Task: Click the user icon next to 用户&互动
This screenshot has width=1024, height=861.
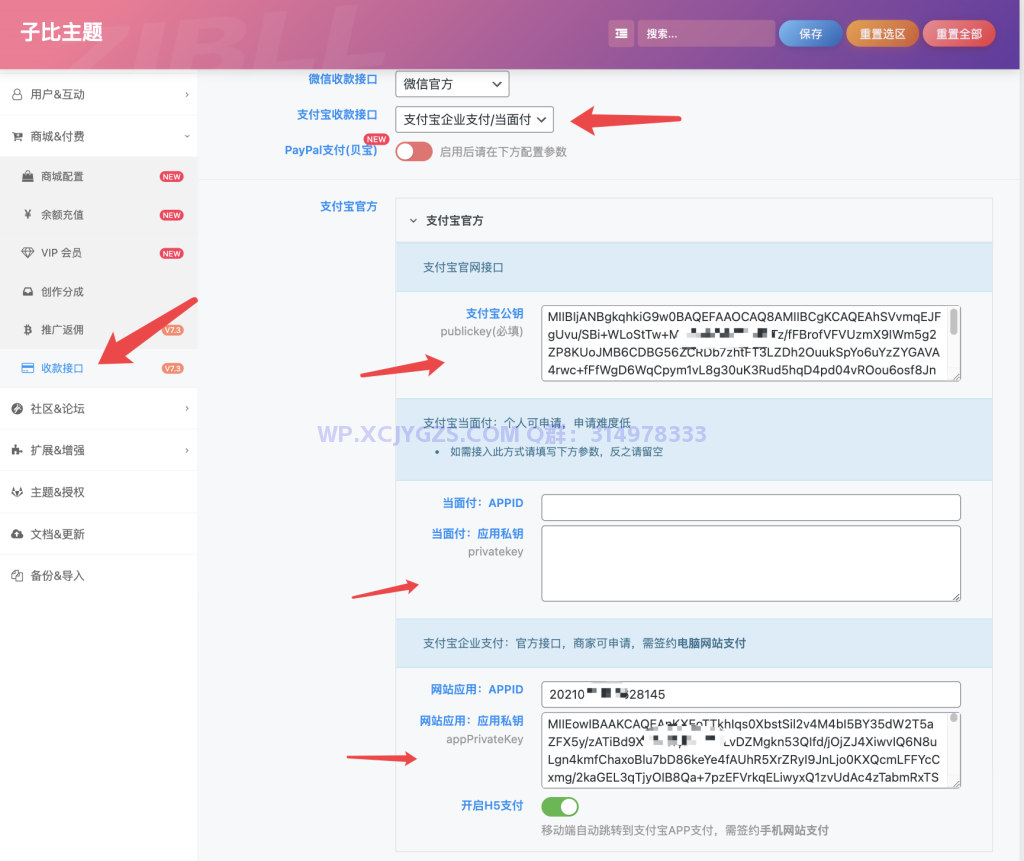Action: [17, 94]
